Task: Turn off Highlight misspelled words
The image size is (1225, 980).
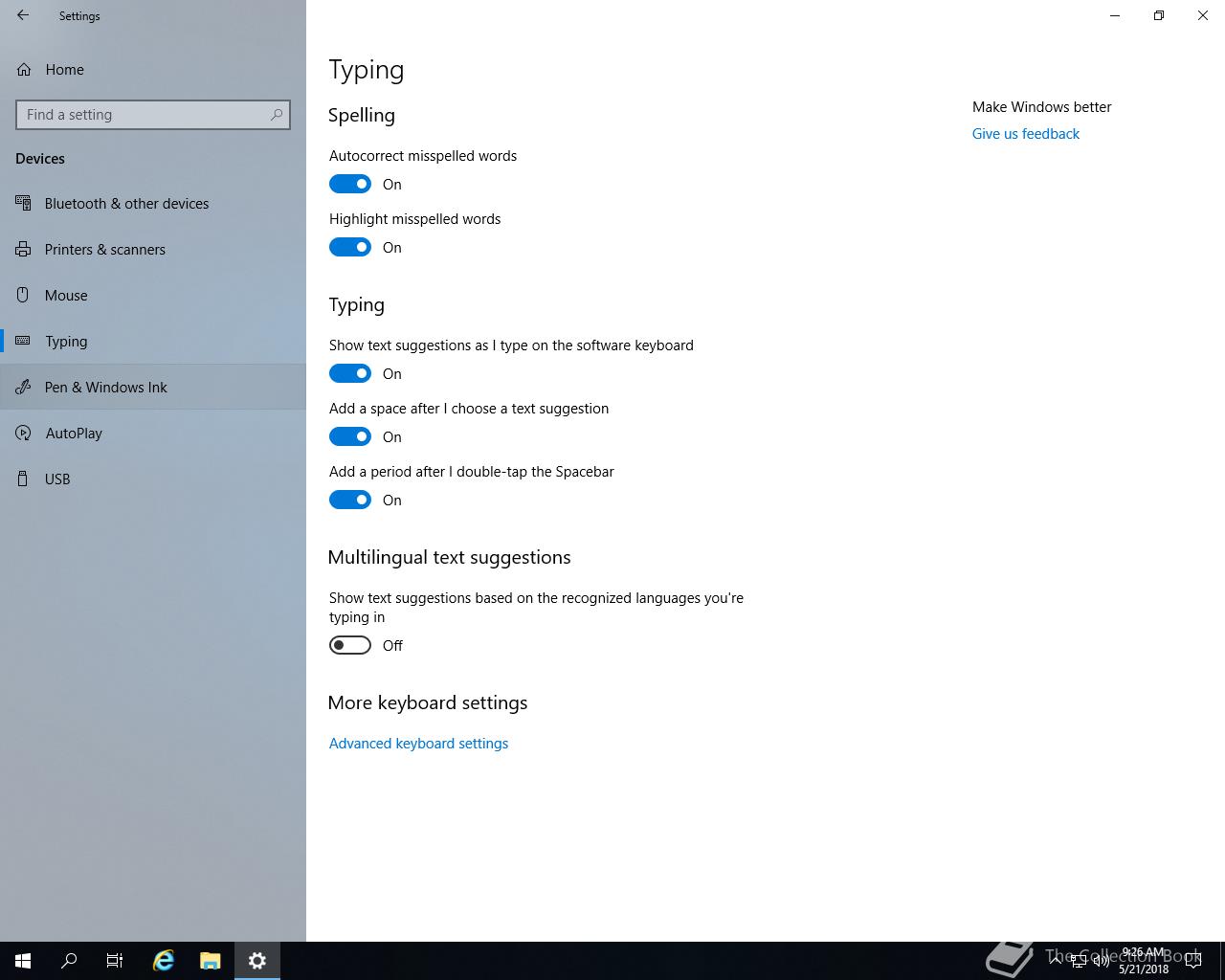Action: 350,247
